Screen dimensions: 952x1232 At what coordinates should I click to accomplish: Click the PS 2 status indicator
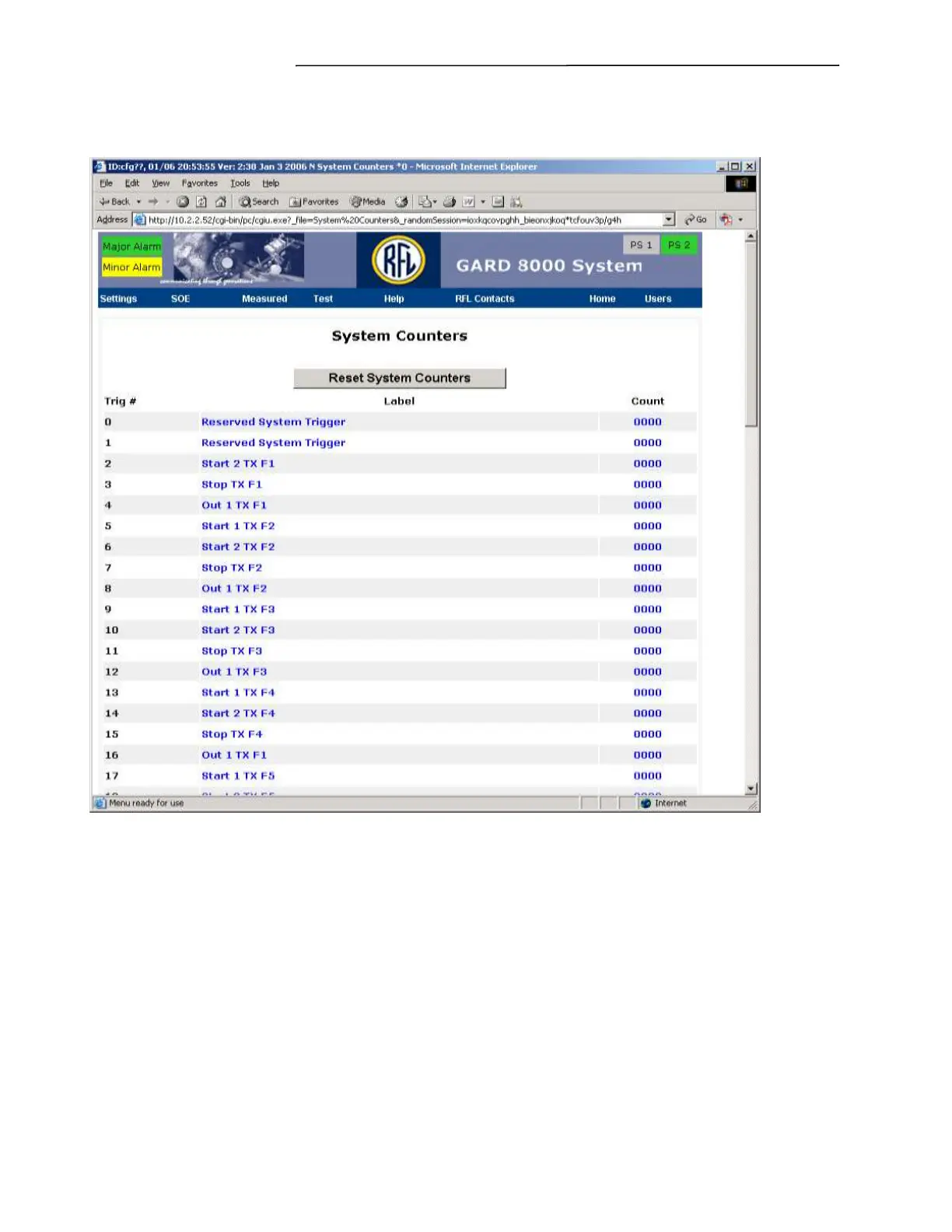(679, 244)
